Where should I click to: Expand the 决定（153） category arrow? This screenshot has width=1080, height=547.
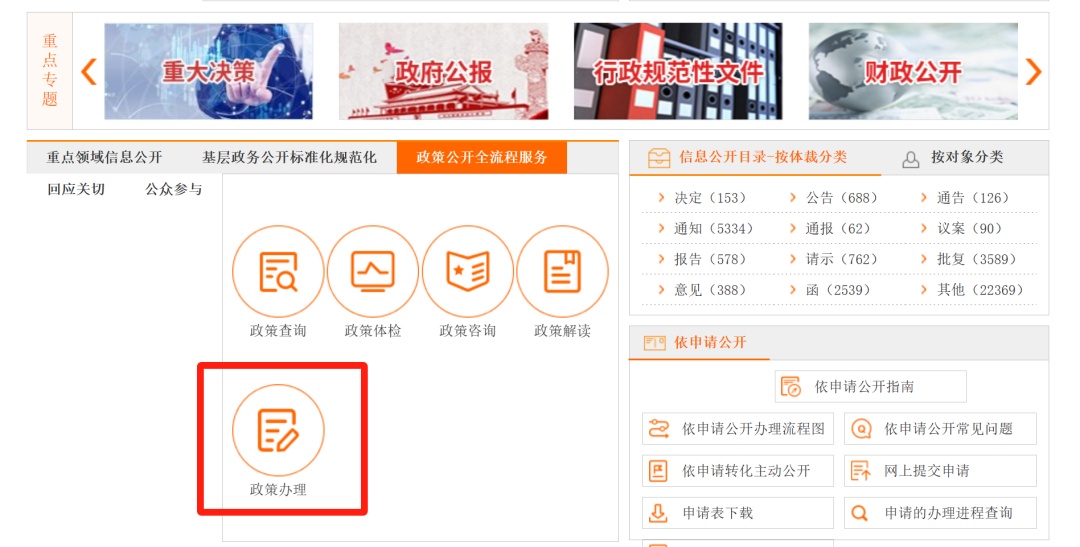661,198
